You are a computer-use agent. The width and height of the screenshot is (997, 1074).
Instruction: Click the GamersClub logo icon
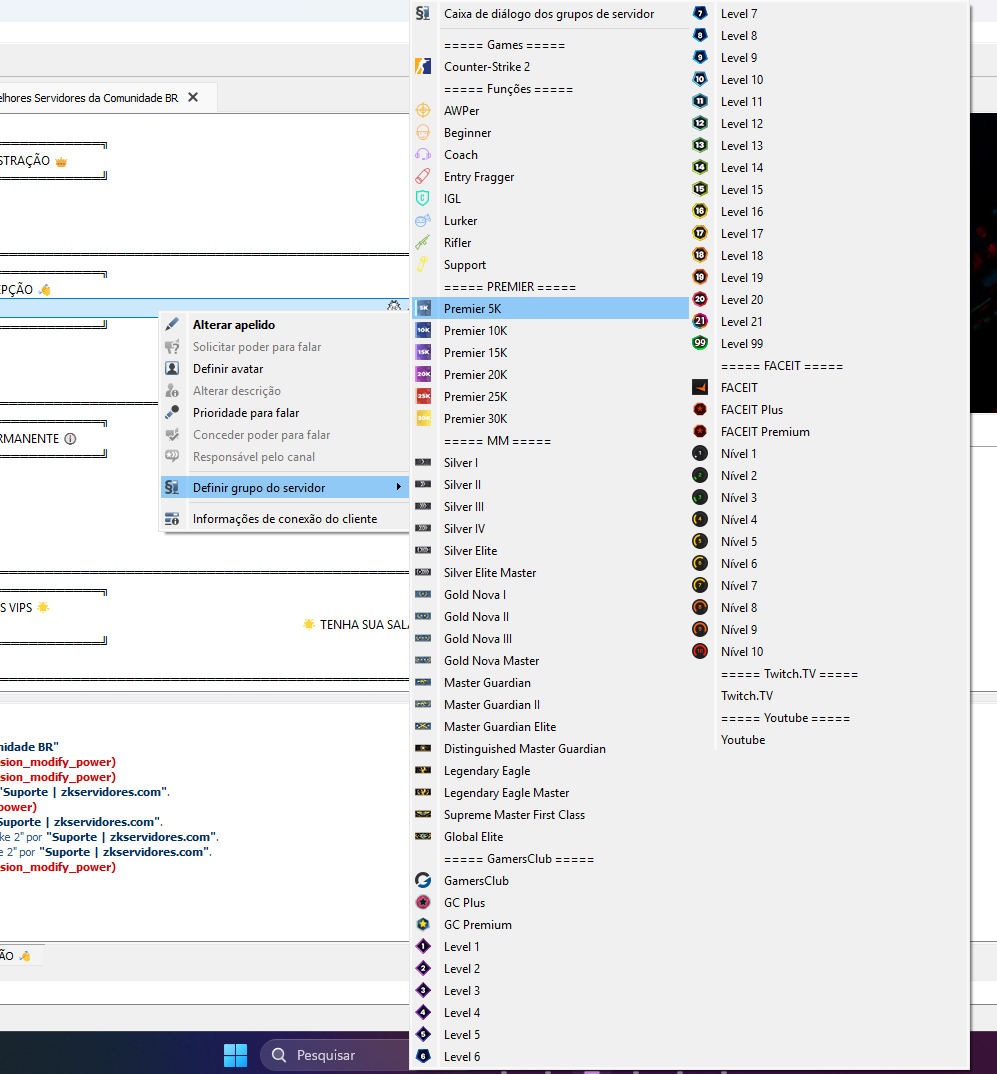(423, 881)
